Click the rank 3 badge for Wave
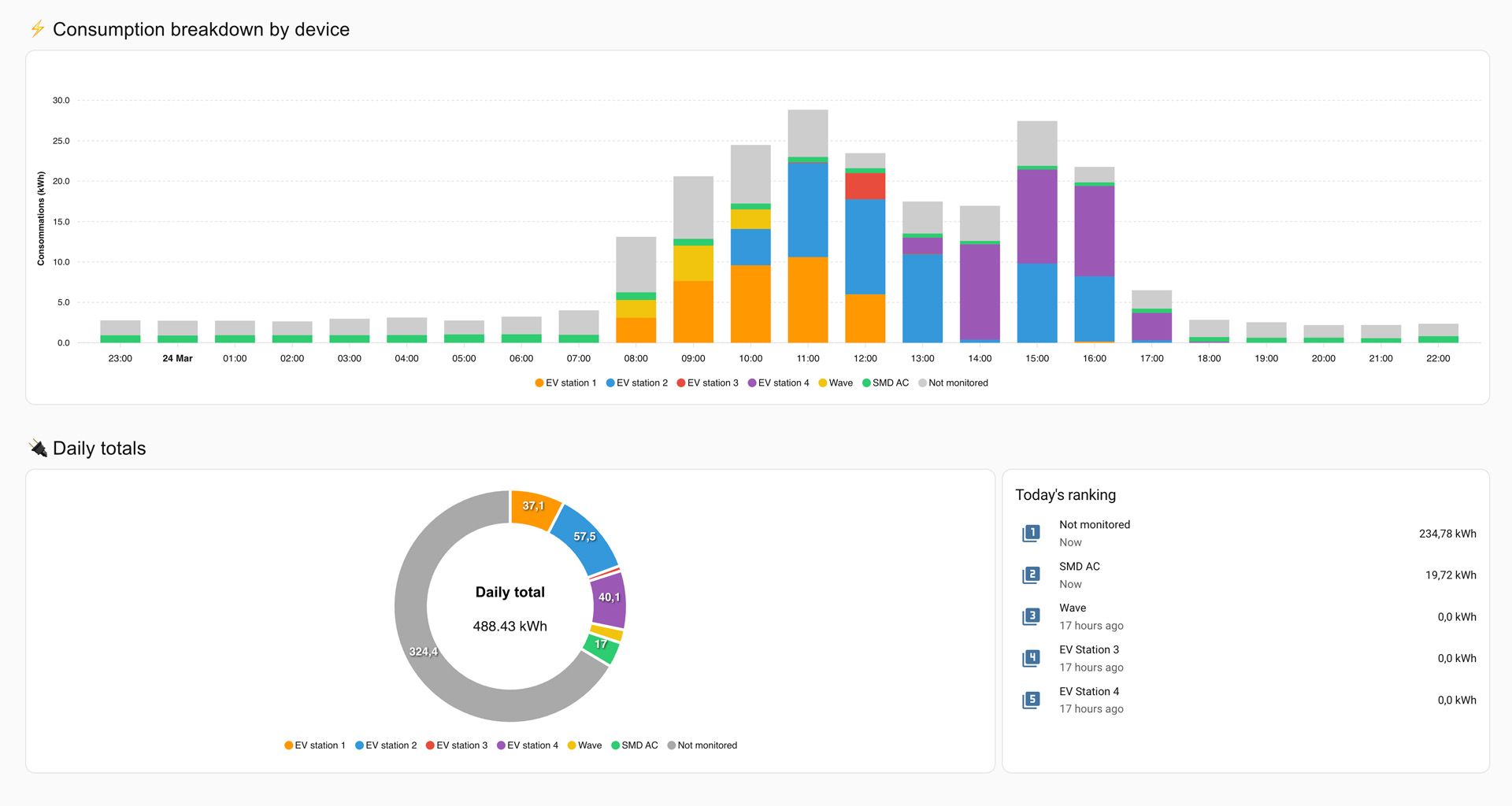This screenshot has width=1512, height=806. (x=1031, y=617)
